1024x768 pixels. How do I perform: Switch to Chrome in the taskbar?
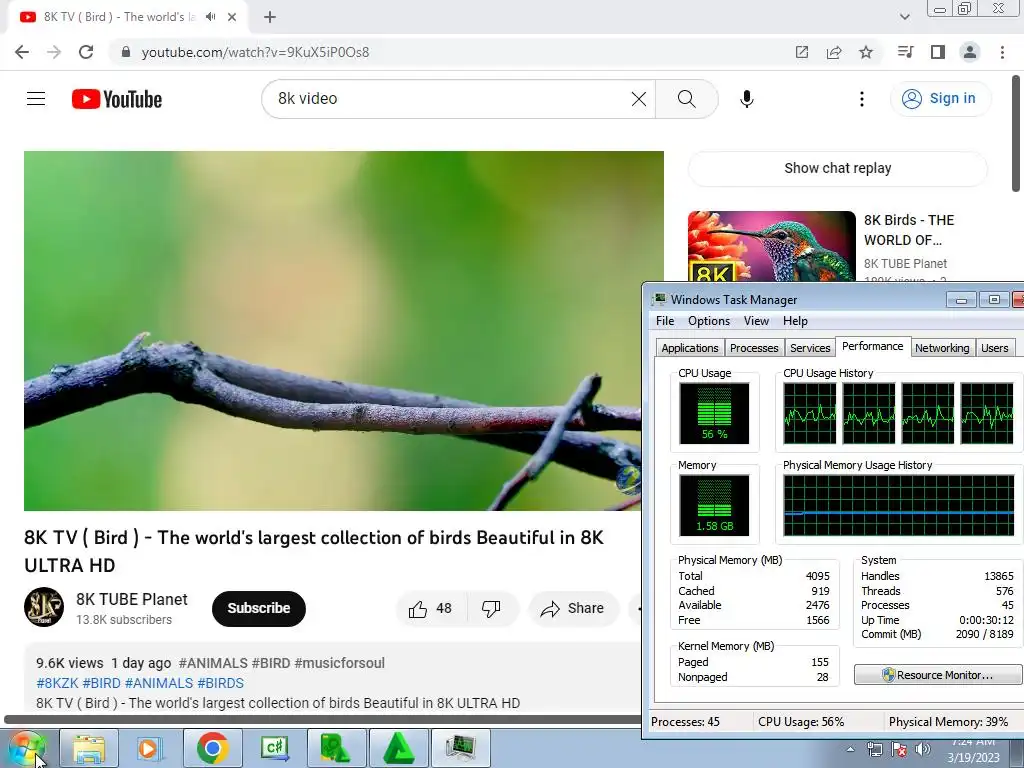[x=212, y=748]
